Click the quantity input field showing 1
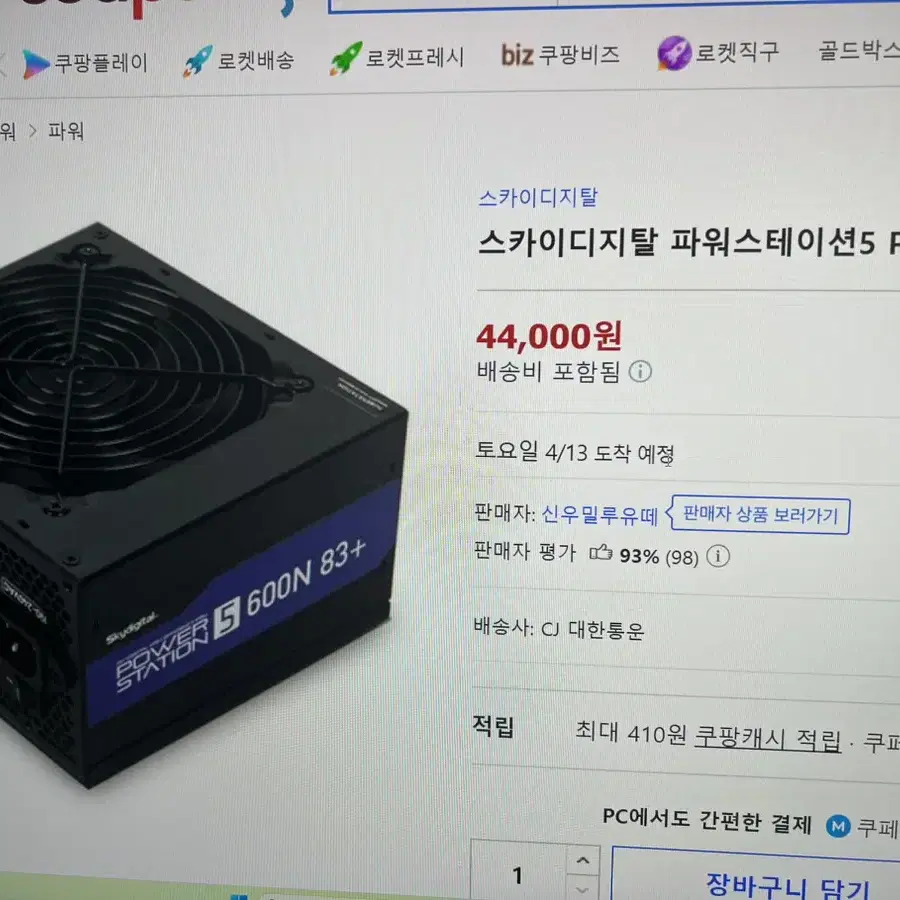This screenshot has width=900, height=900. click(x=519, y=872)
